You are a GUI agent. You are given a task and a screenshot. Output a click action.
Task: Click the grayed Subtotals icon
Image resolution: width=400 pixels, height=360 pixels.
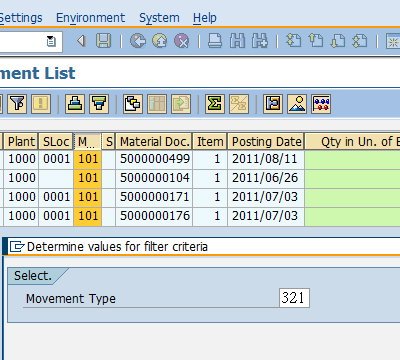[239, 104]
